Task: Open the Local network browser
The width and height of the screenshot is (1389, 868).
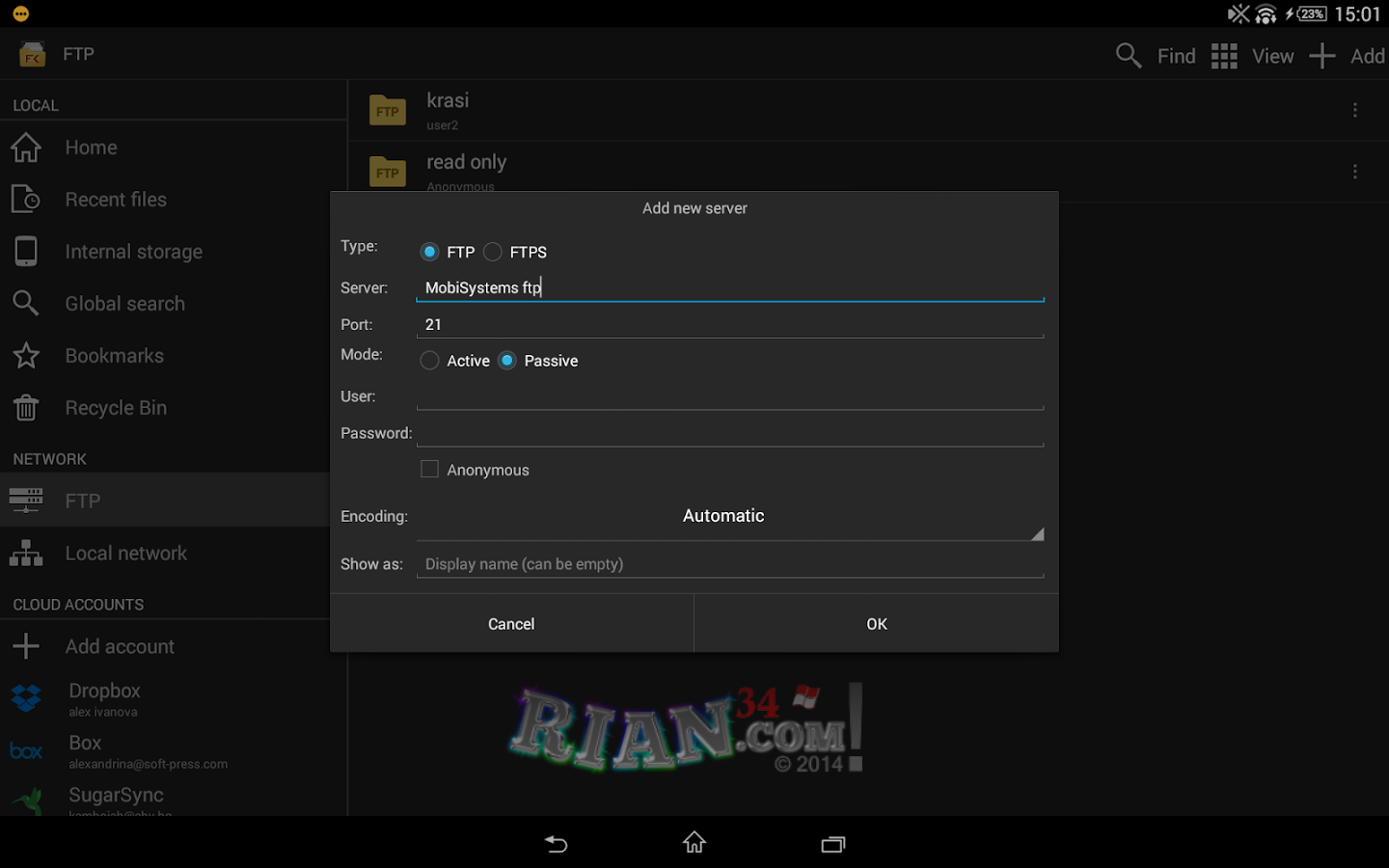Action: (x=125, y=553)
